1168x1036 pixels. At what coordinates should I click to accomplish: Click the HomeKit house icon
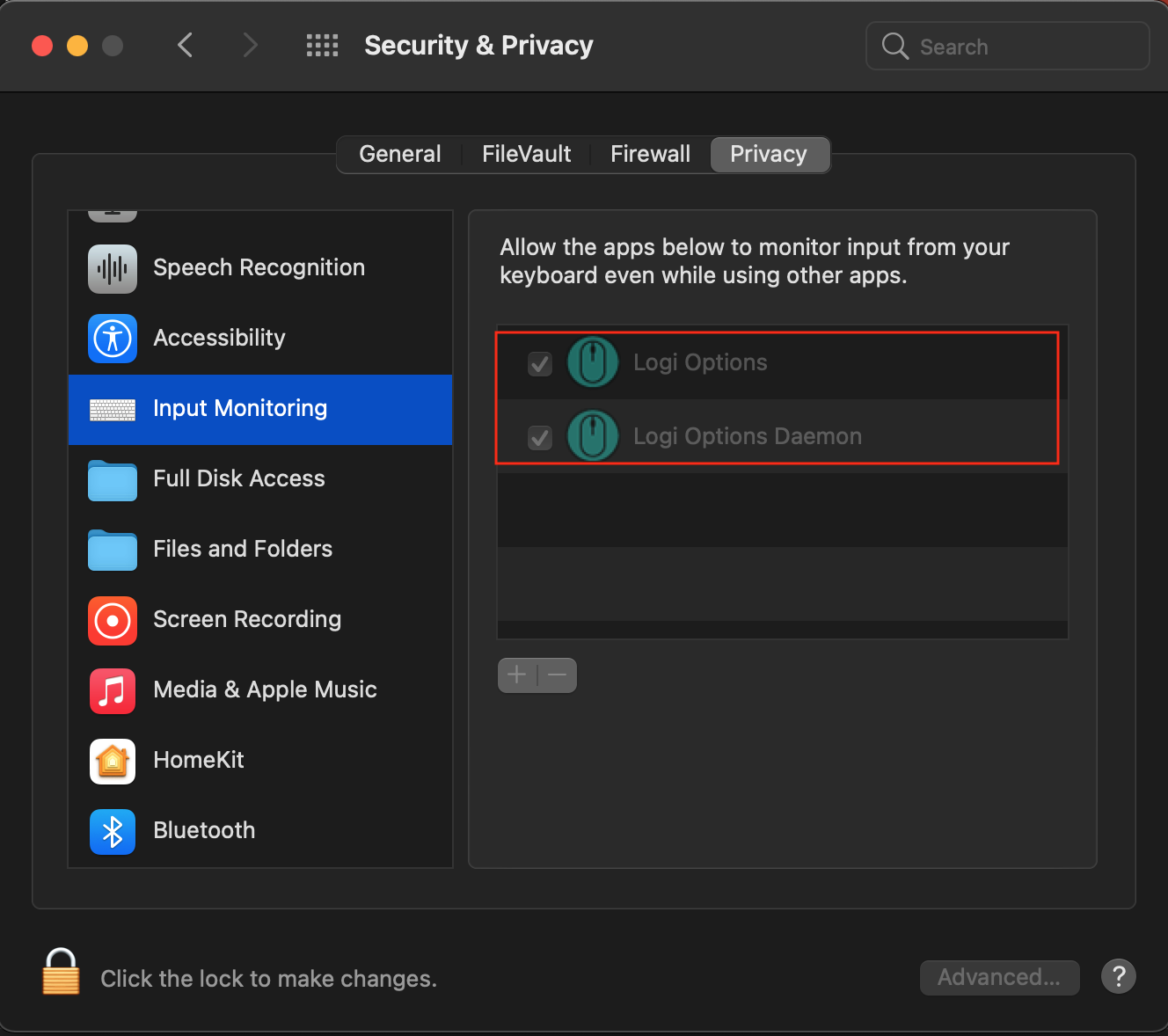(x=113, y=762)
